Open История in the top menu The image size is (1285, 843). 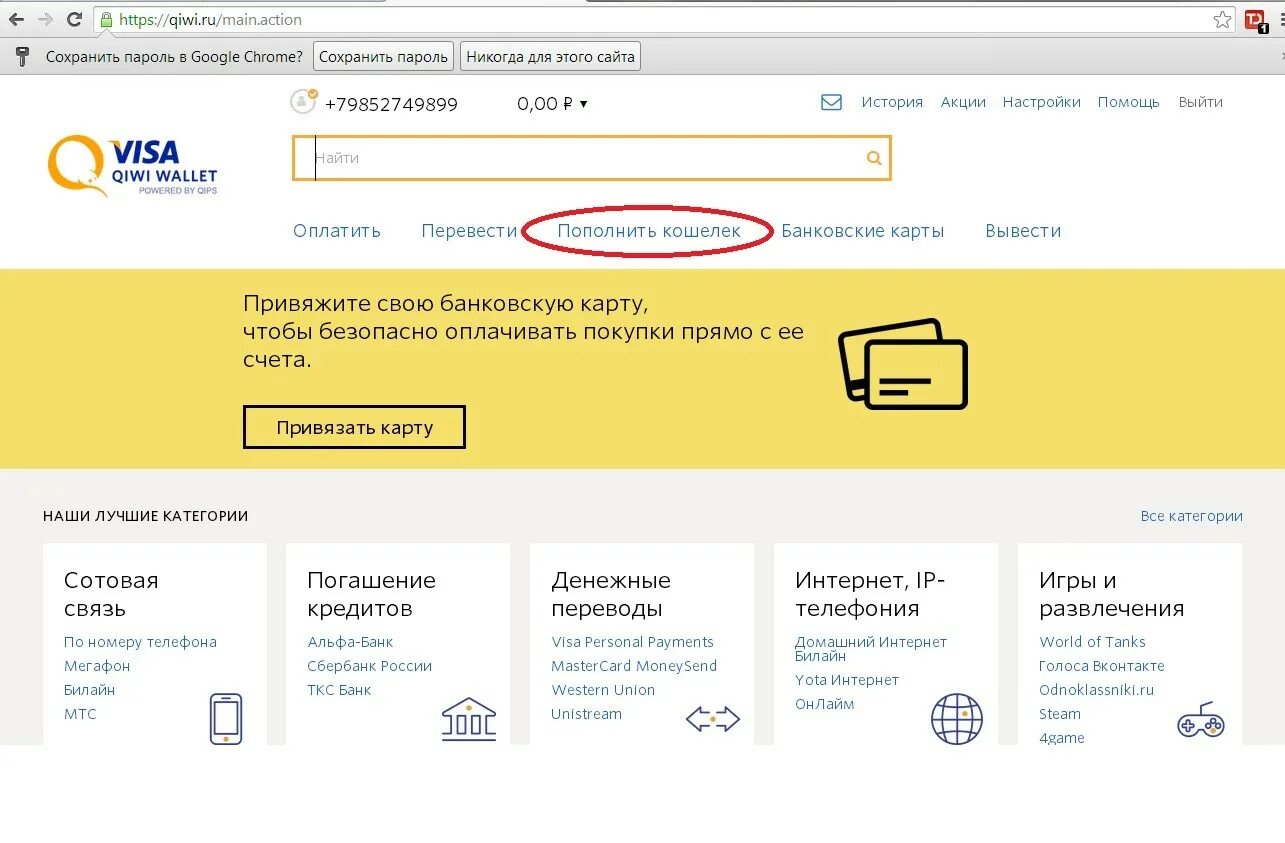pyautogui.click(x=892, y=102)
